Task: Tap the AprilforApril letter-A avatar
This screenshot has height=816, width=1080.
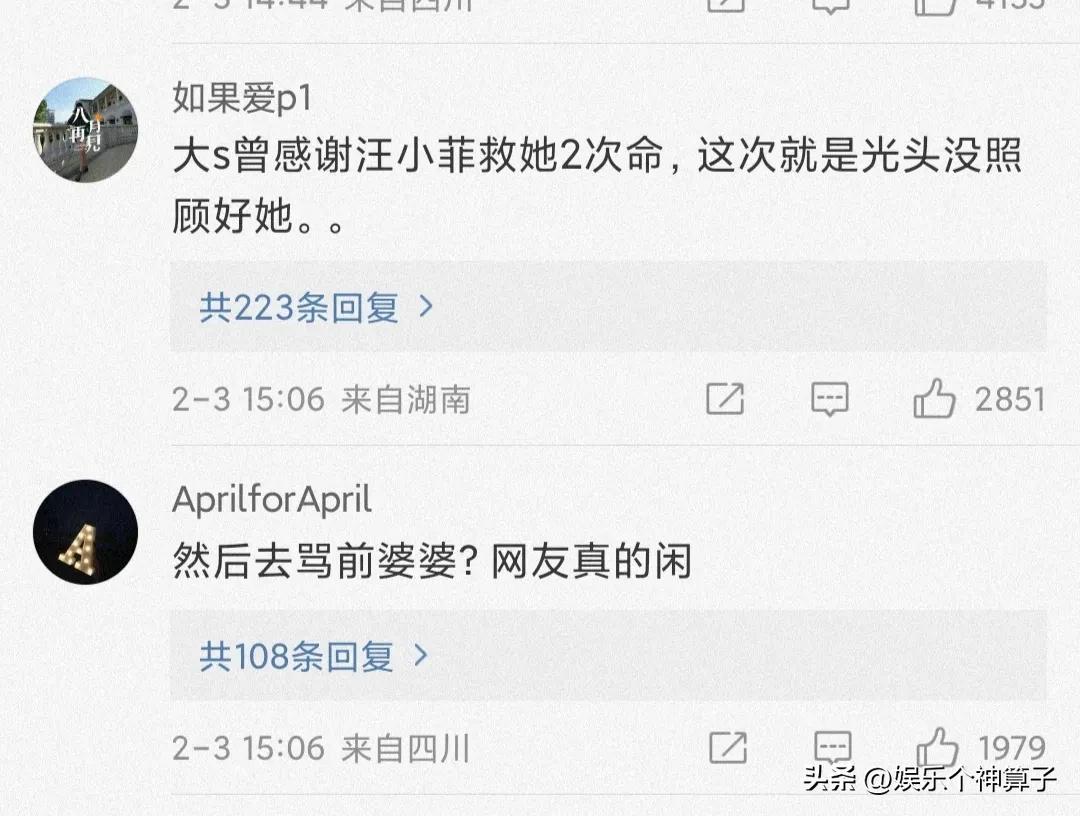Action: (x=86, y=532)
